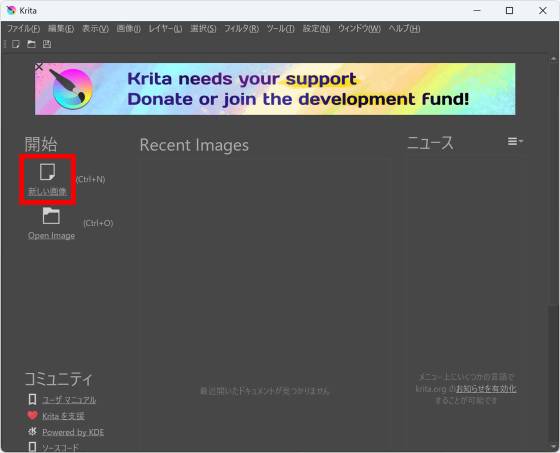Click the KDE gear icon
The width and height of the screenshot is (560, 453).
[x=32, y=432]
